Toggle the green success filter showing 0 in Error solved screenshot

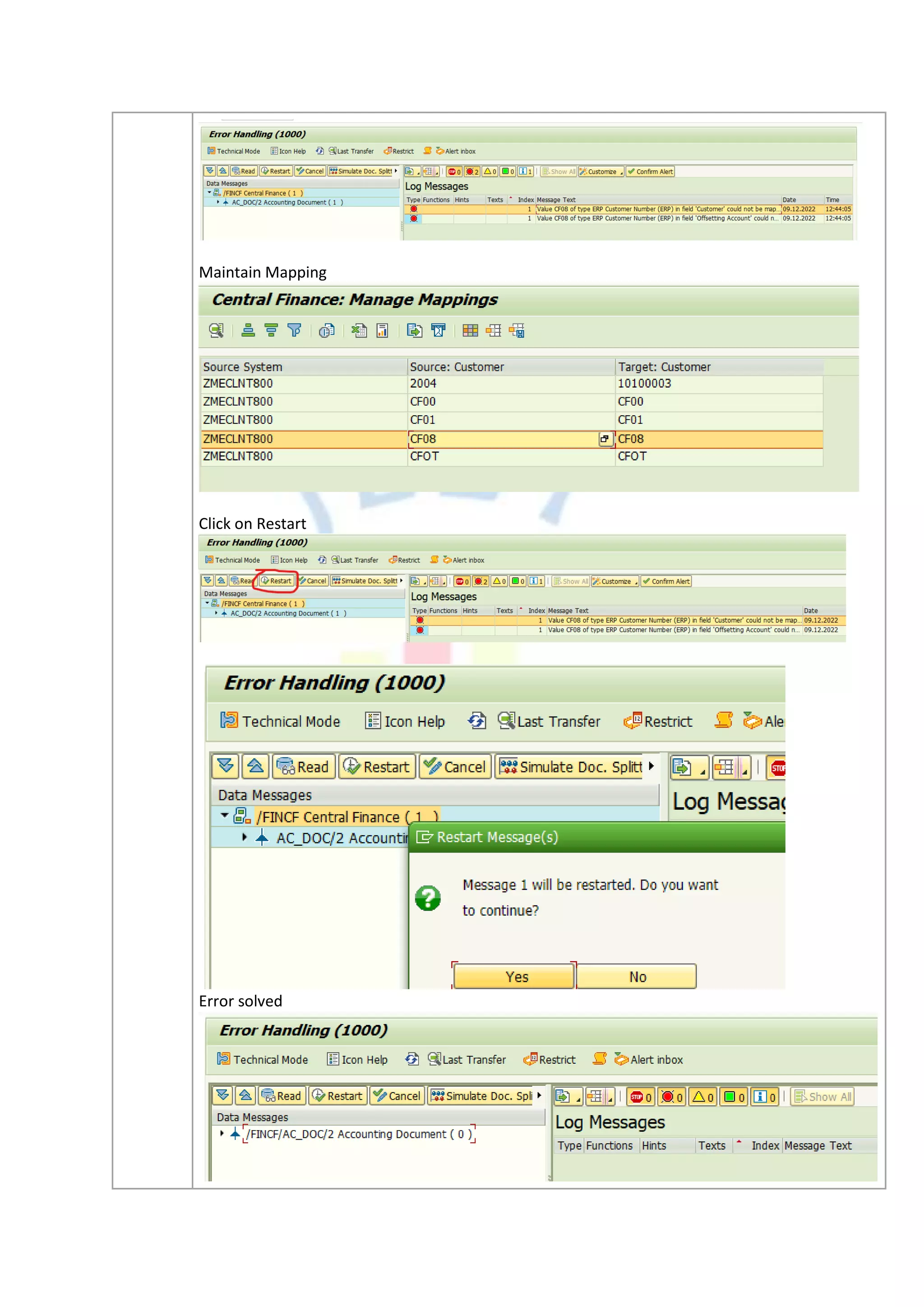pyautogui.click(x=734, y=1096)
